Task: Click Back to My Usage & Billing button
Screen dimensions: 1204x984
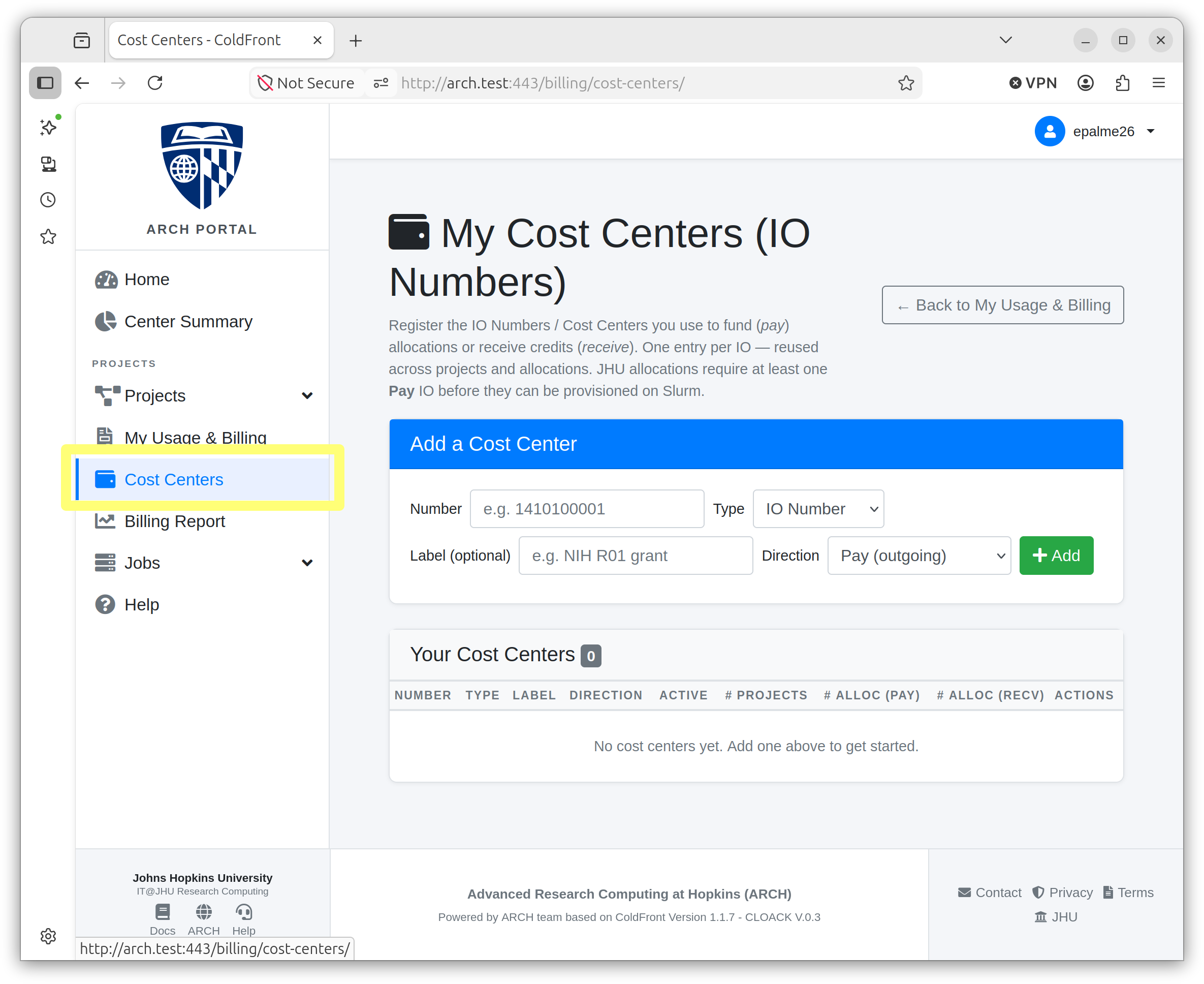Action: (1002, 305)
